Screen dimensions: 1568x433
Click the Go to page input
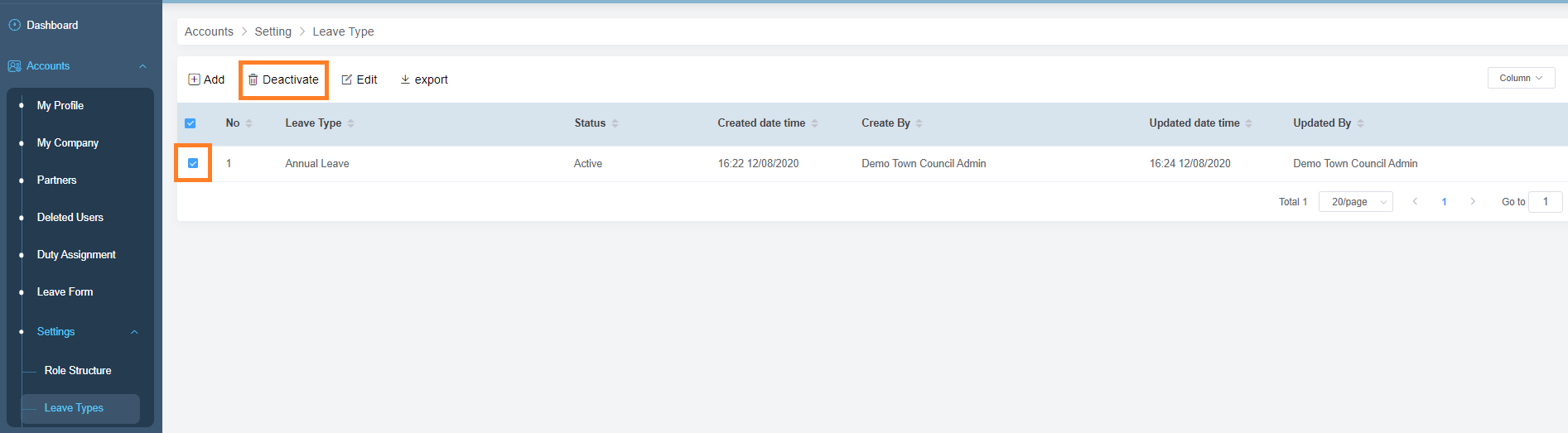pyautogui.click(x=1545, y=202)
